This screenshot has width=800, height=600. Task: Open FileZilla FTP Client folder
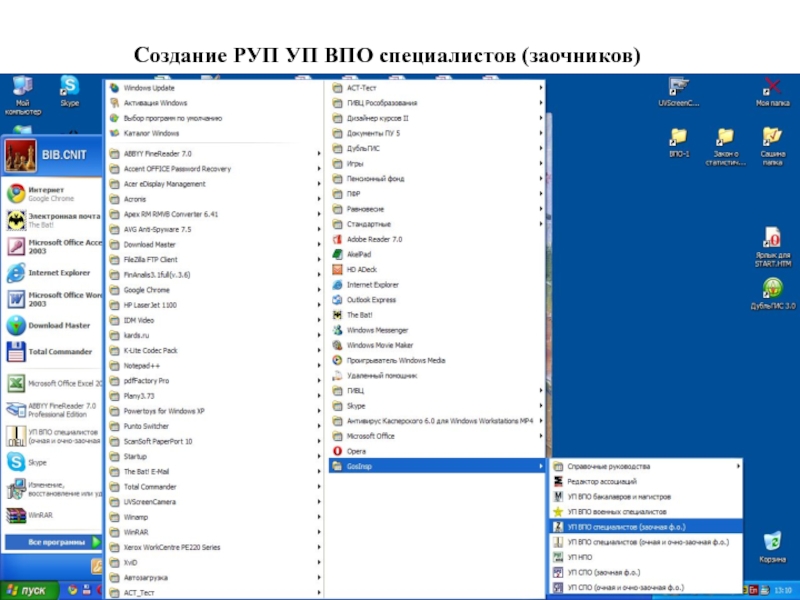click(x=215, y=259)
